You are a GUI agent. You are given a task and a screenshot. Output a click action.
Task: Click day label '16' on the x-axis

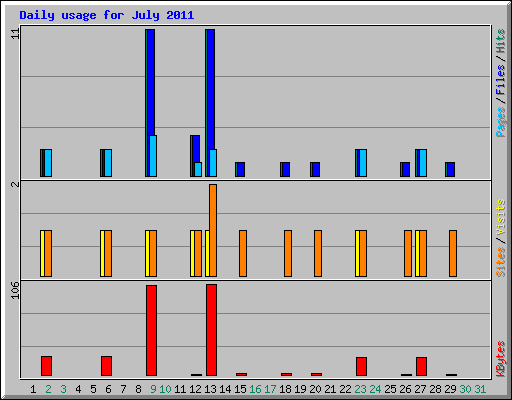coord(255,389)
